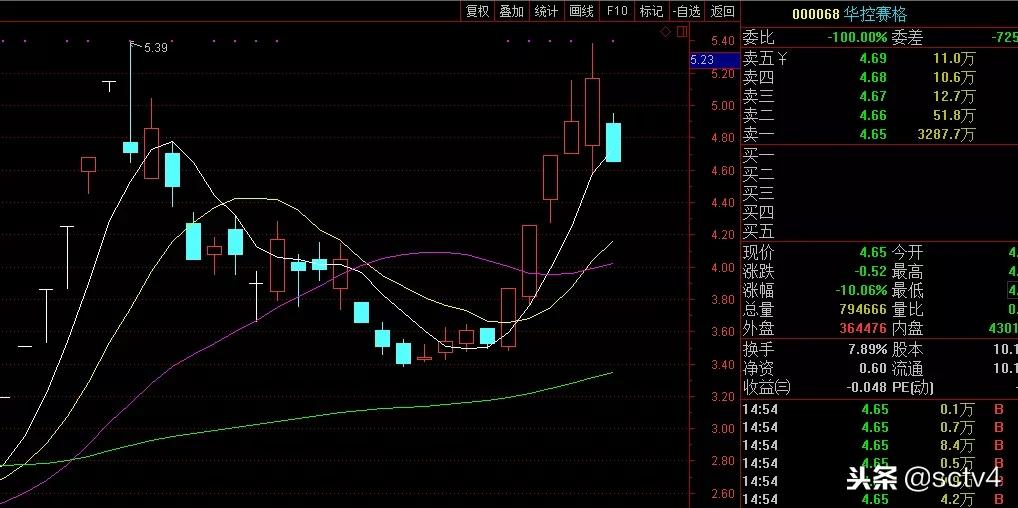Click the 叠加 overlay button
The height and width of the screenshot is (508, 1018).
click(x=512, y=11)
